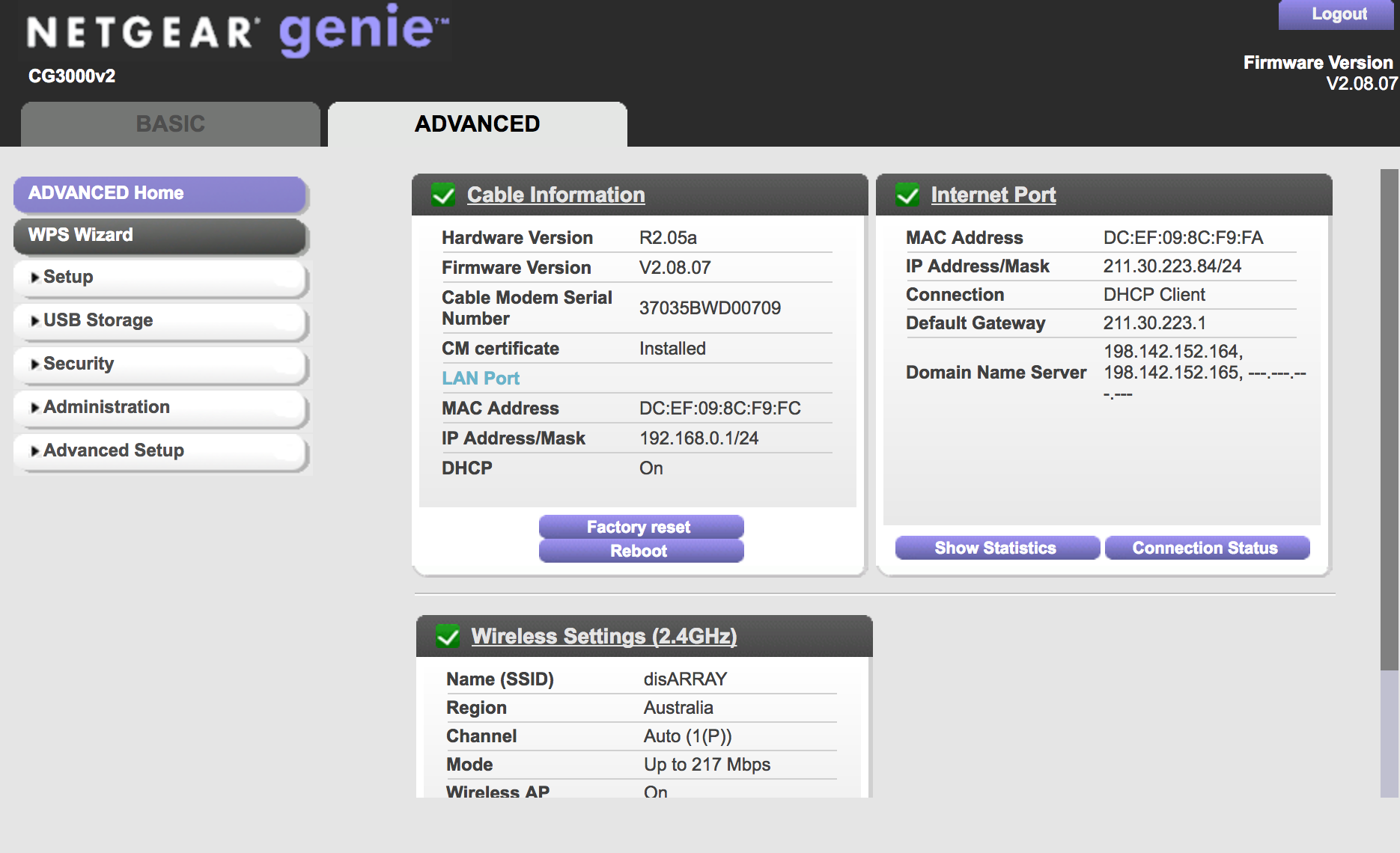Click the Internet MAC address DC:EF:09:8C:F9:FA

(1183, 238)
